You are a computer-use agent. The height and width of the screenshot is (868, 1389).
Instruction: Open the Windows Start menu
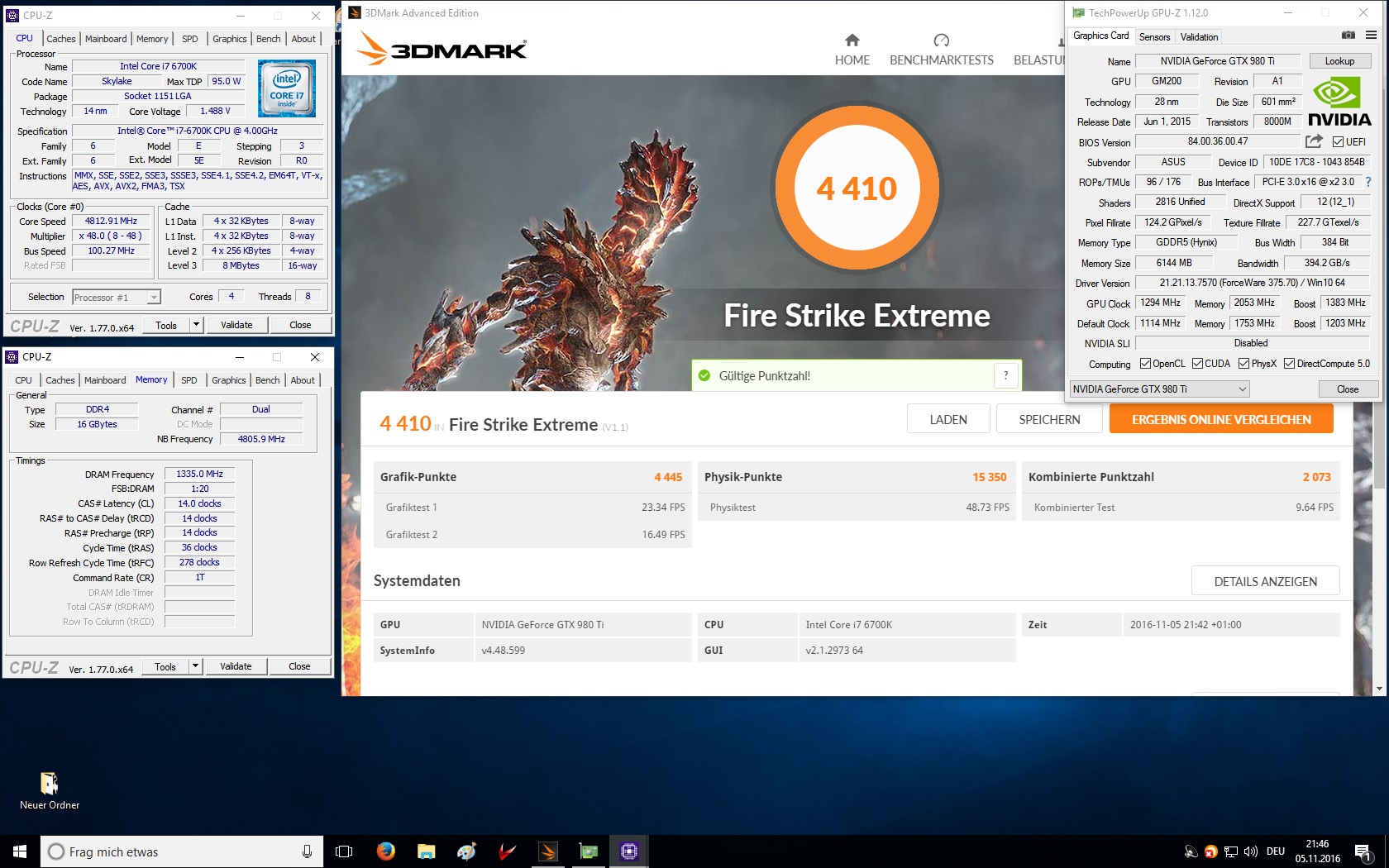click(x=20, y=851)
